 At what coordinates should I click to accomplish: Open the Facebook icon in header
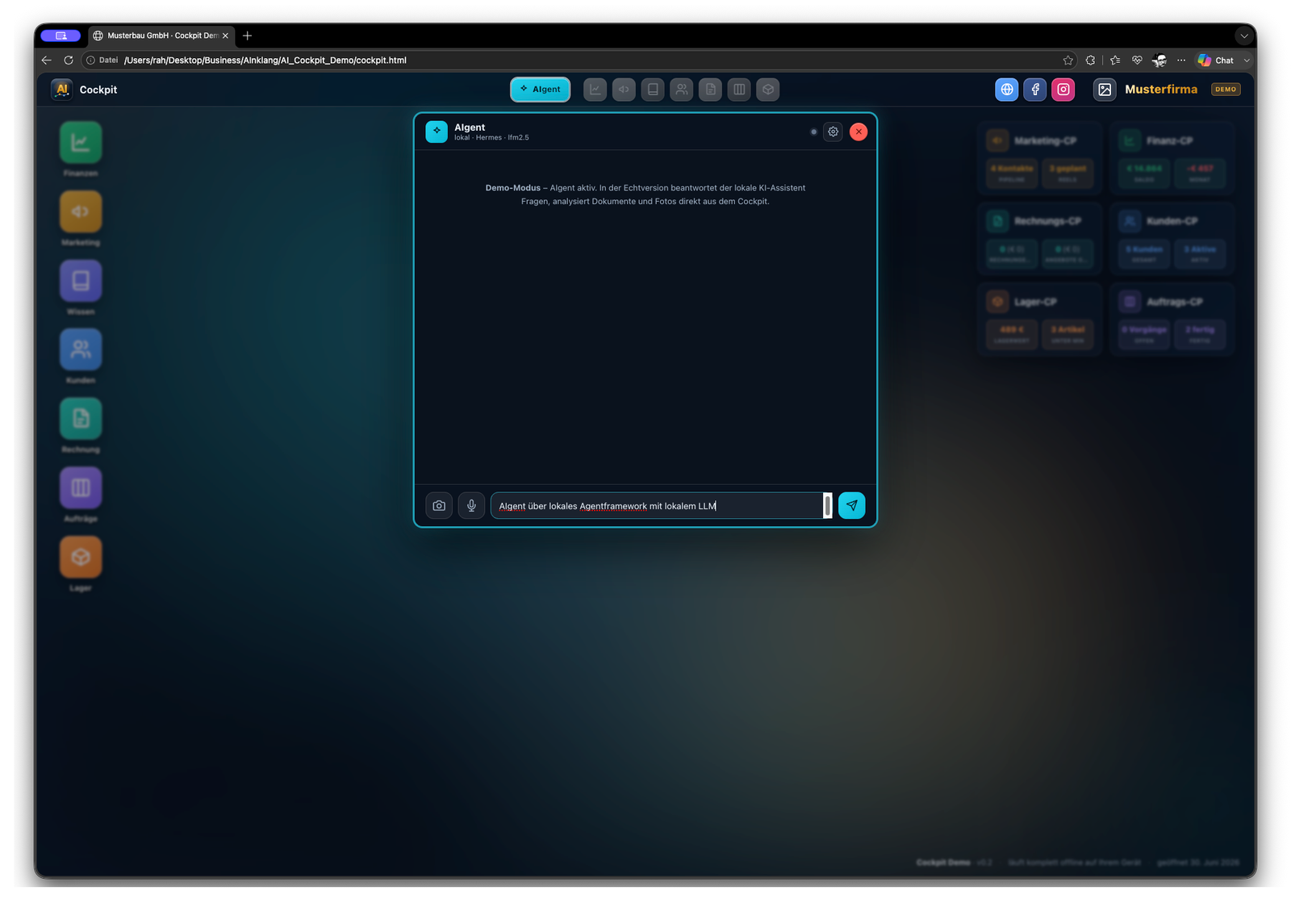(1035, 90)
